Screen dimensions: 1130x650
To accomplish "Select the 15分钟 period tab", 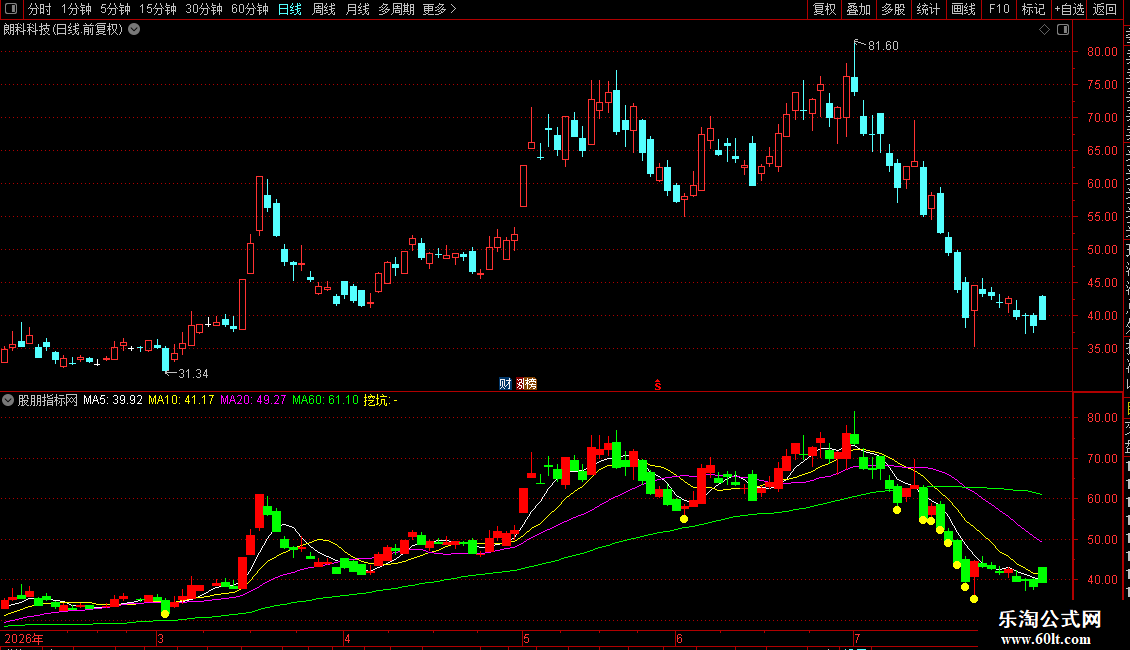I will pyautogui.click(x=158, y=9).
